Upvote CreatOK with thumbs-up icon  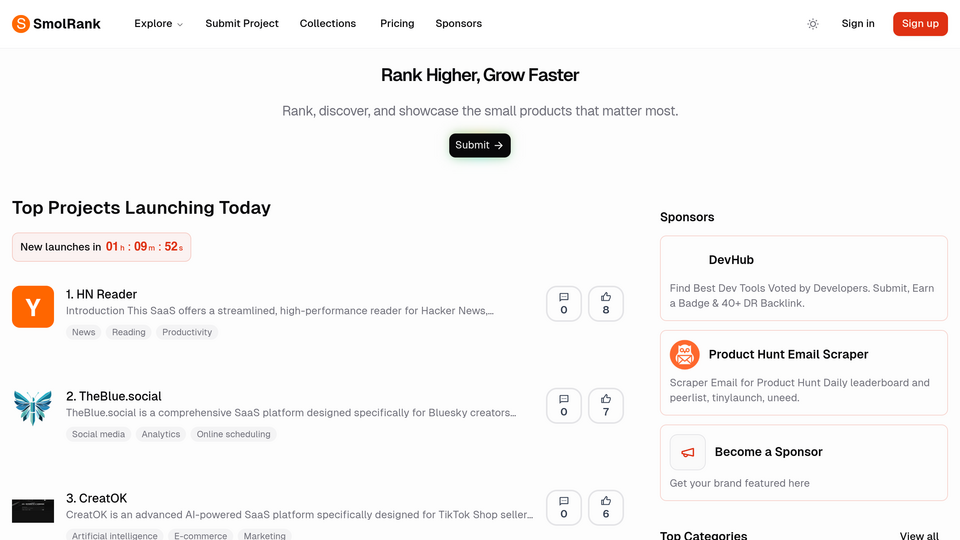coord(606,508)
